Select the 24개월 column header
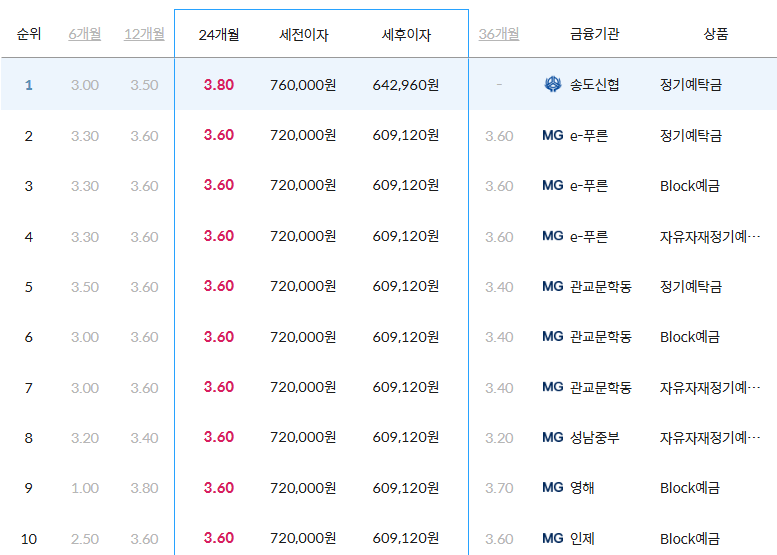The height and width of the screenshot is (555, 777). click(x=219, y=35)
